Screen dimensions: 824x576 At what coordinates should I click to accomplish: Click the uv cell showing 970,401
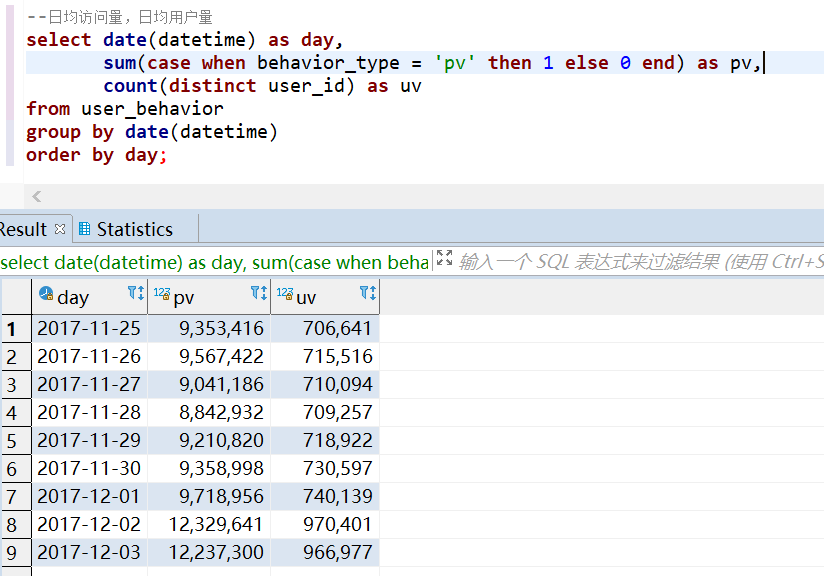[325, 524]
